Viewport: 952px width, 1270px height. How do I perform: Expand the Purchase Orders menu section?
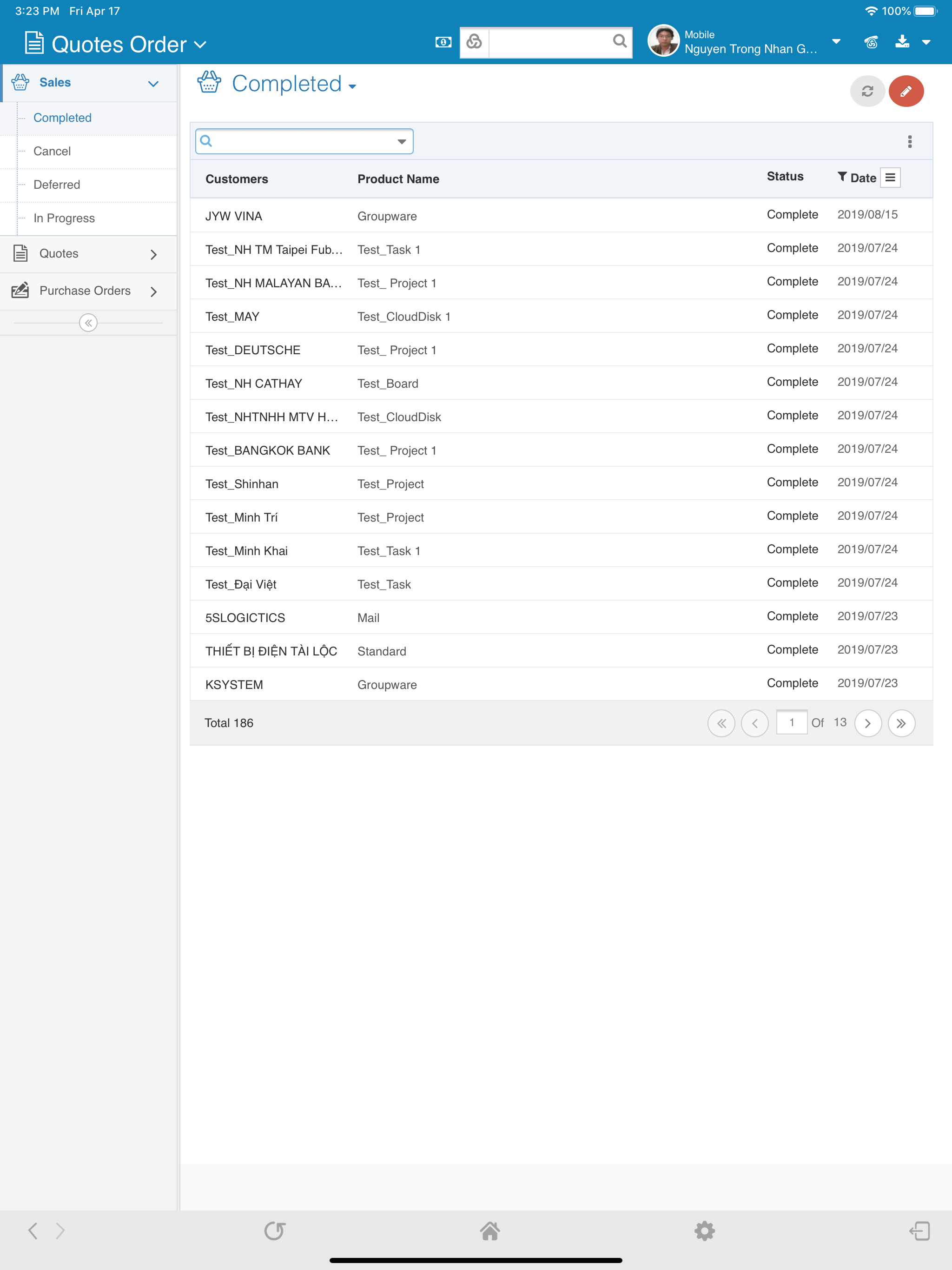coord(153,291)
